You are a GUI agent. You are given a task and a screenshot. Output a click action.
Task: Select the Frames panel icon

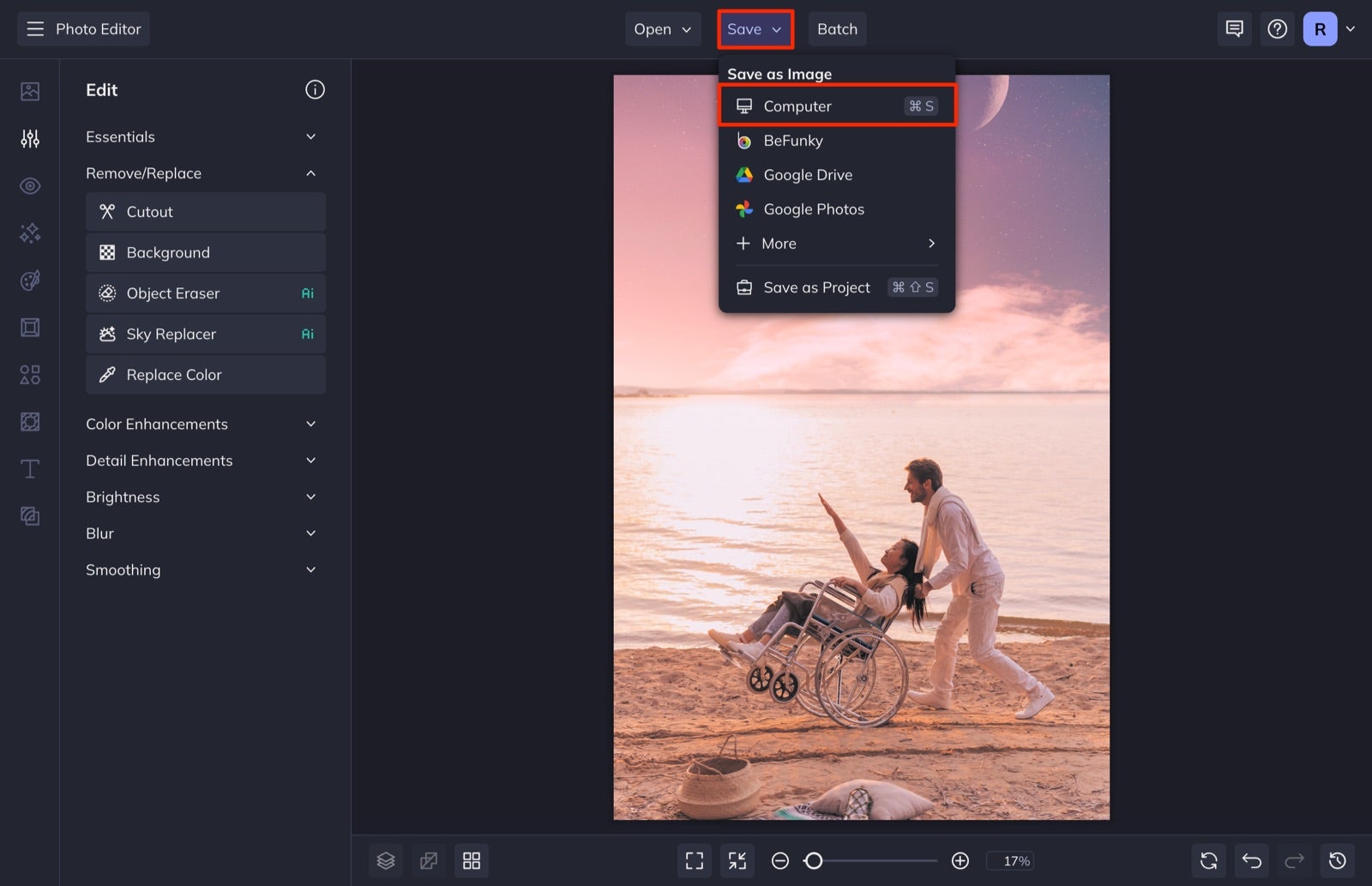click(29, 327)
